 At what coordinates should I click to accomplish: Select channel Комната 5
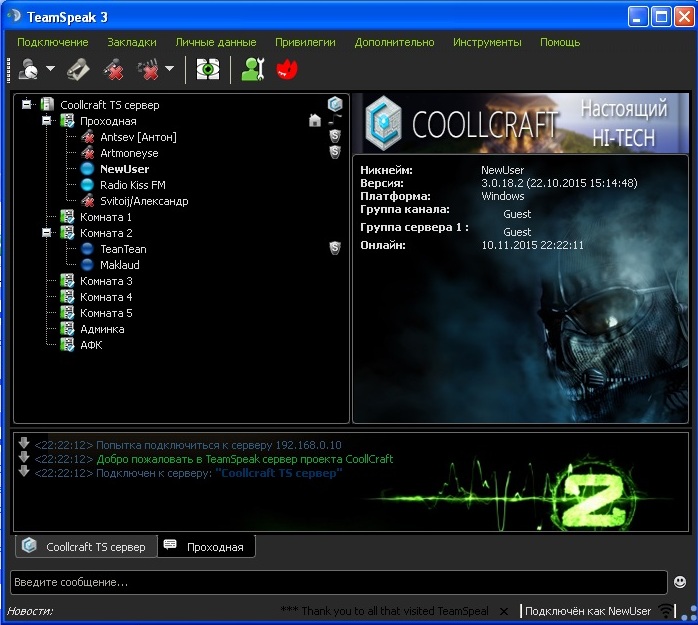tap(106, 313)
